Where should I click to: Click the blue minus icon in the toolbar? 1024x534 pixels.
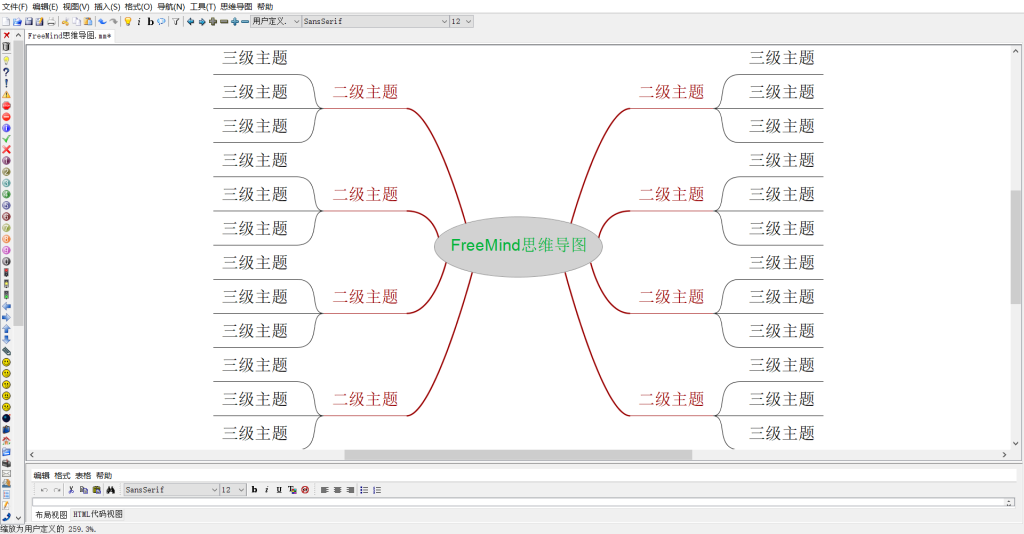pyautogui.click(x=245, y=22)
